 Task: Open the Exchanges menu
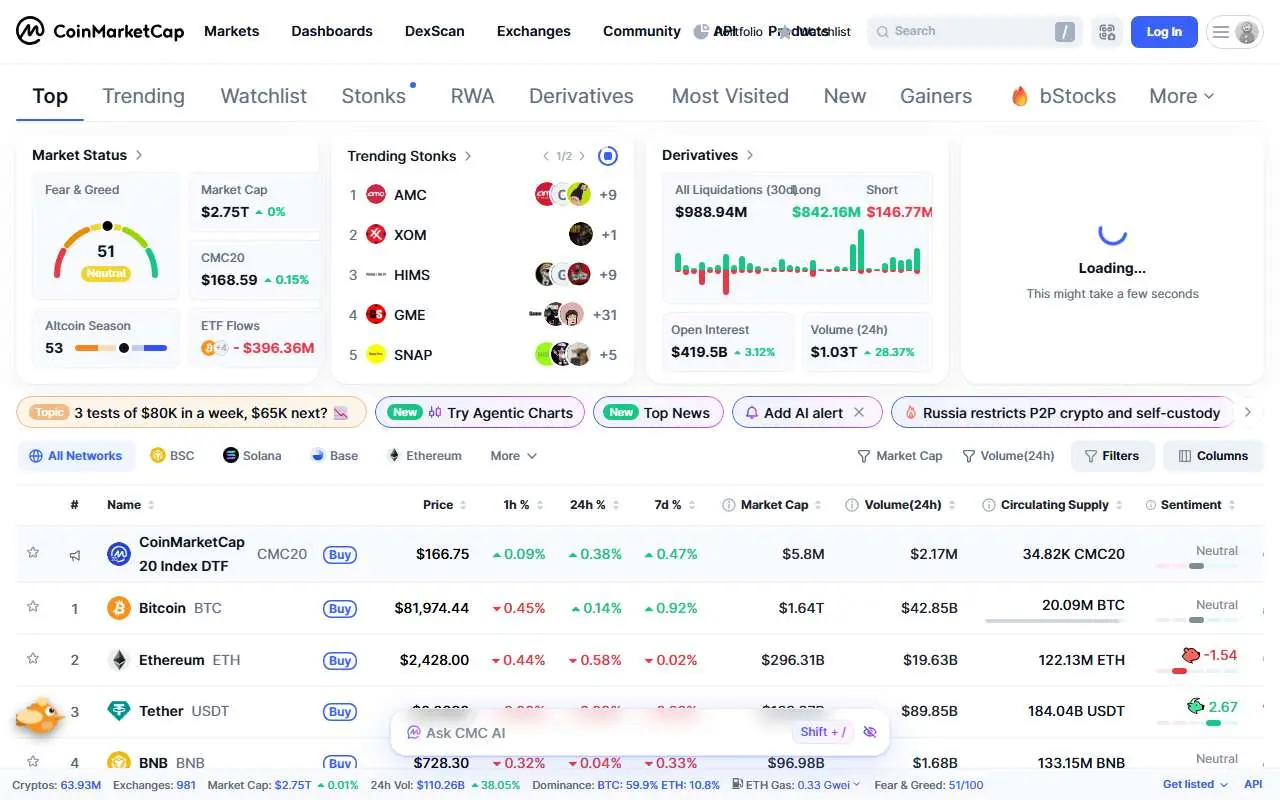[x=534, y=31]
